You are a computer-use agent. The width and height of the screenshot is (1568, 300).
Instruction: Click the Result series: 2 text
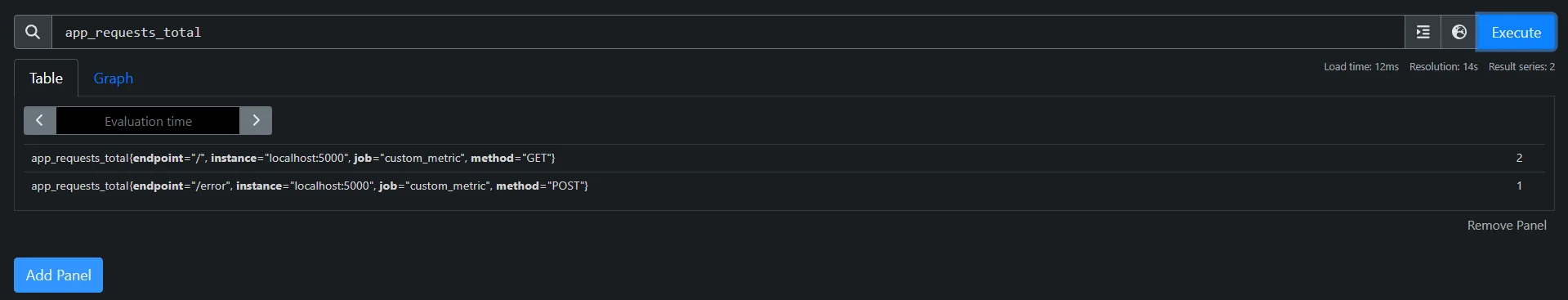[1521, 67]
